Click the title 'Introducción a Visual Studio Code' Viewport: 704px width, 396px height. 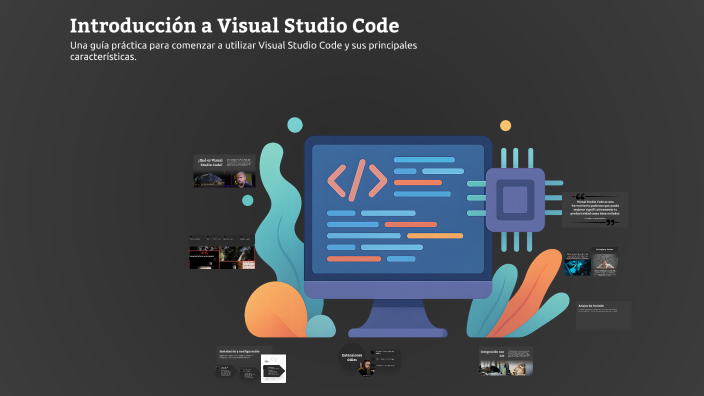coord(234,26)
